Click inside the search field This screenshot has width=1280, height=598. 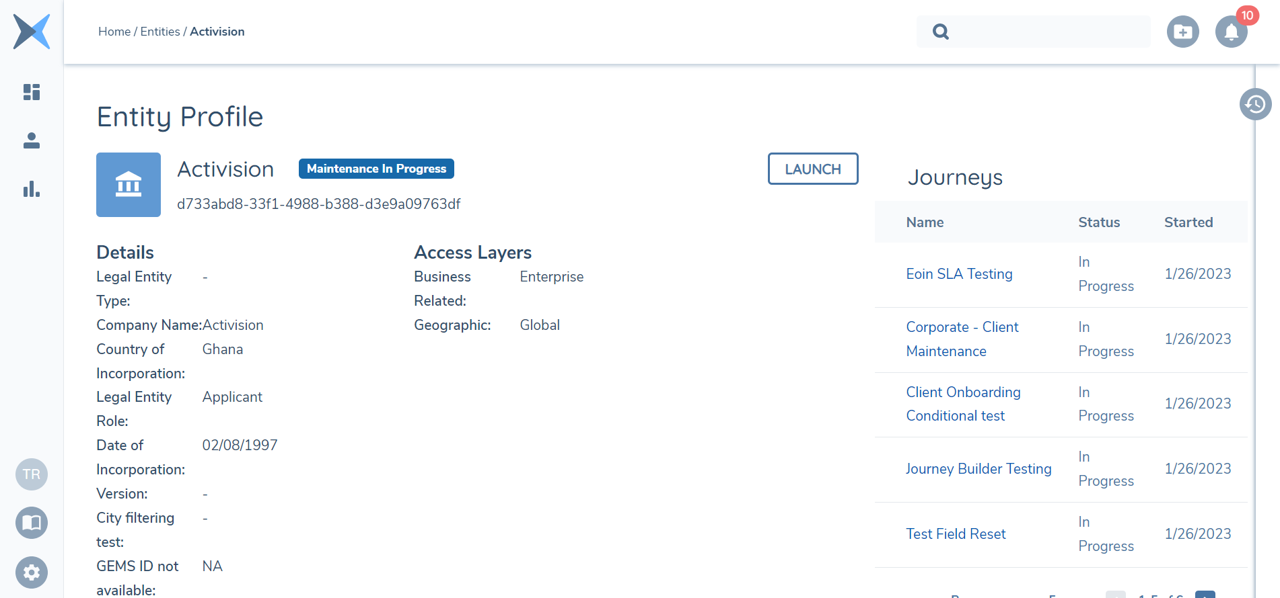coord(1045,32)
